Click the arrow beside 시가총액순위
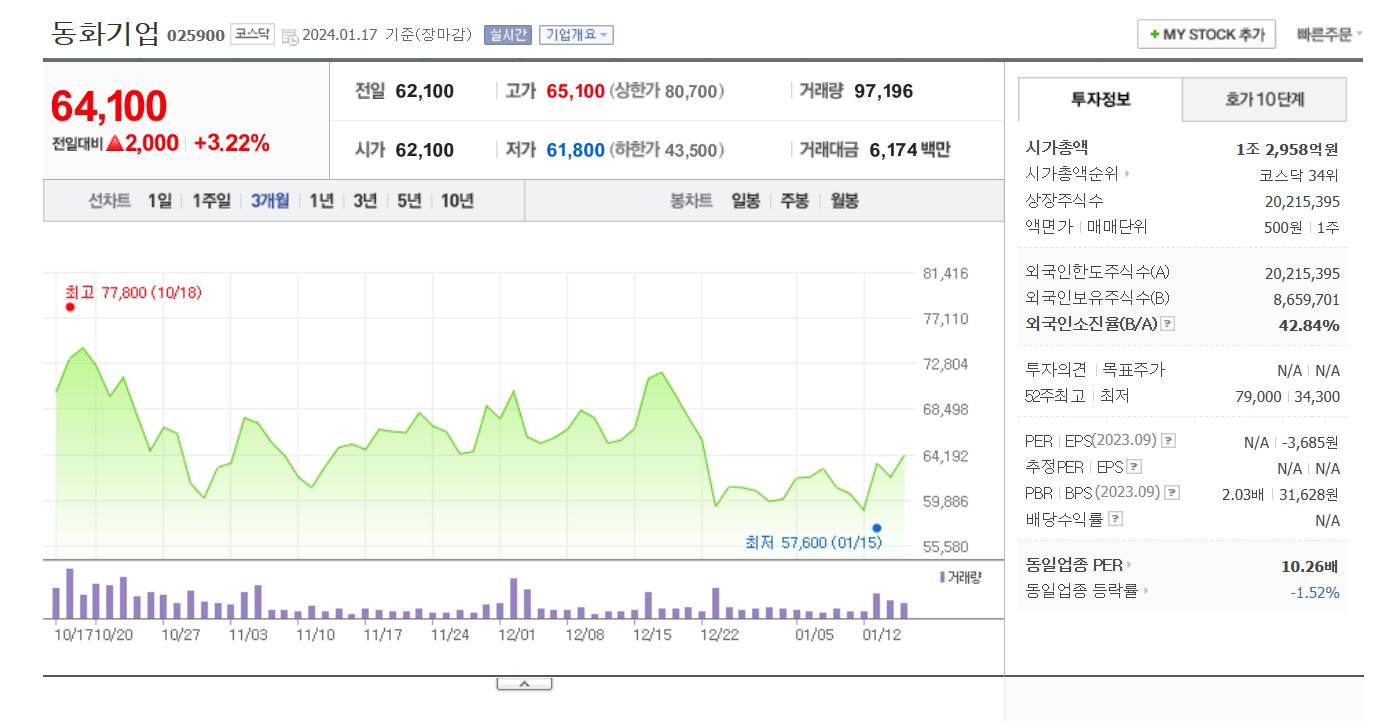1385x721 pixels. click(x=1127, y=174)
